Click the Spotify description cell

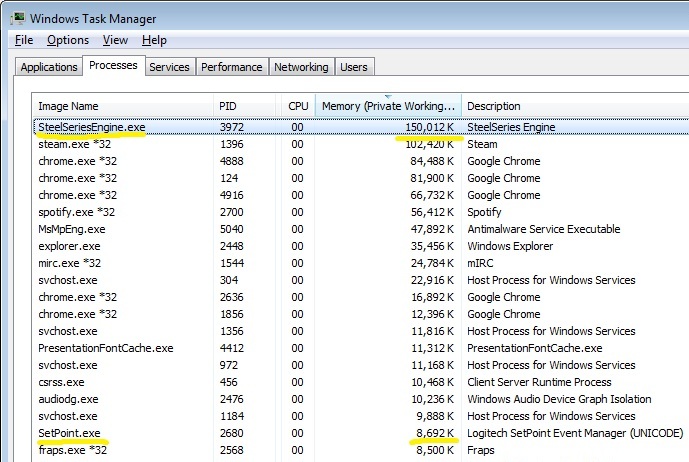click(x=484, y=212)
